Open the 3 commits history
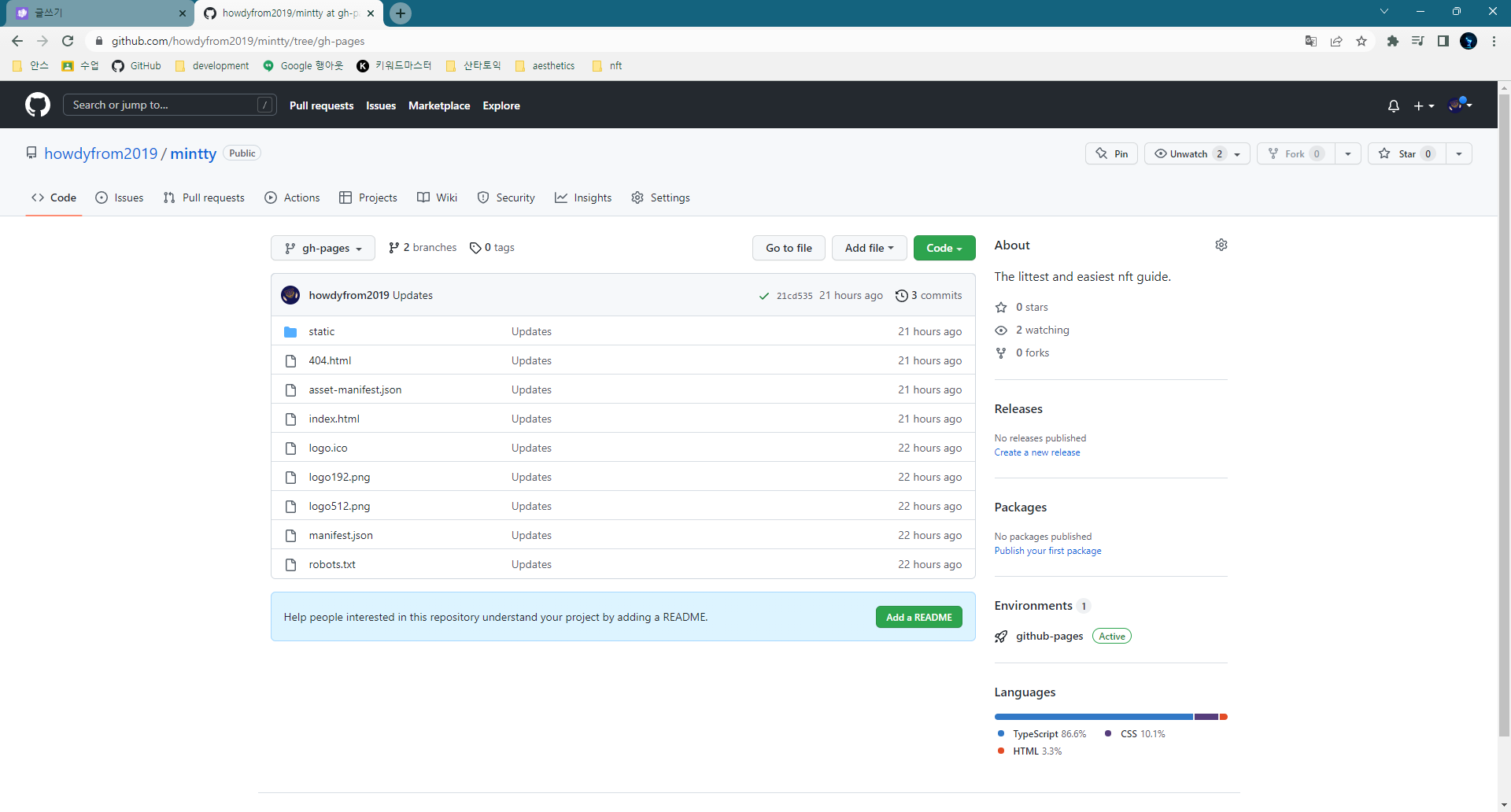 (929, 296)
